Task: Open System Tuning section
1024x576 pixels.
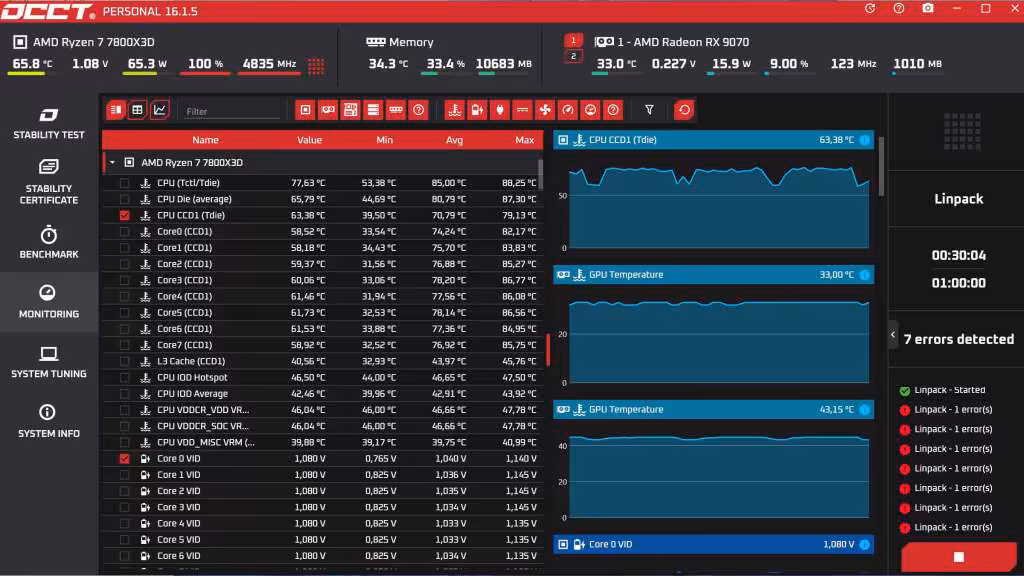Action: pos(49,362)
